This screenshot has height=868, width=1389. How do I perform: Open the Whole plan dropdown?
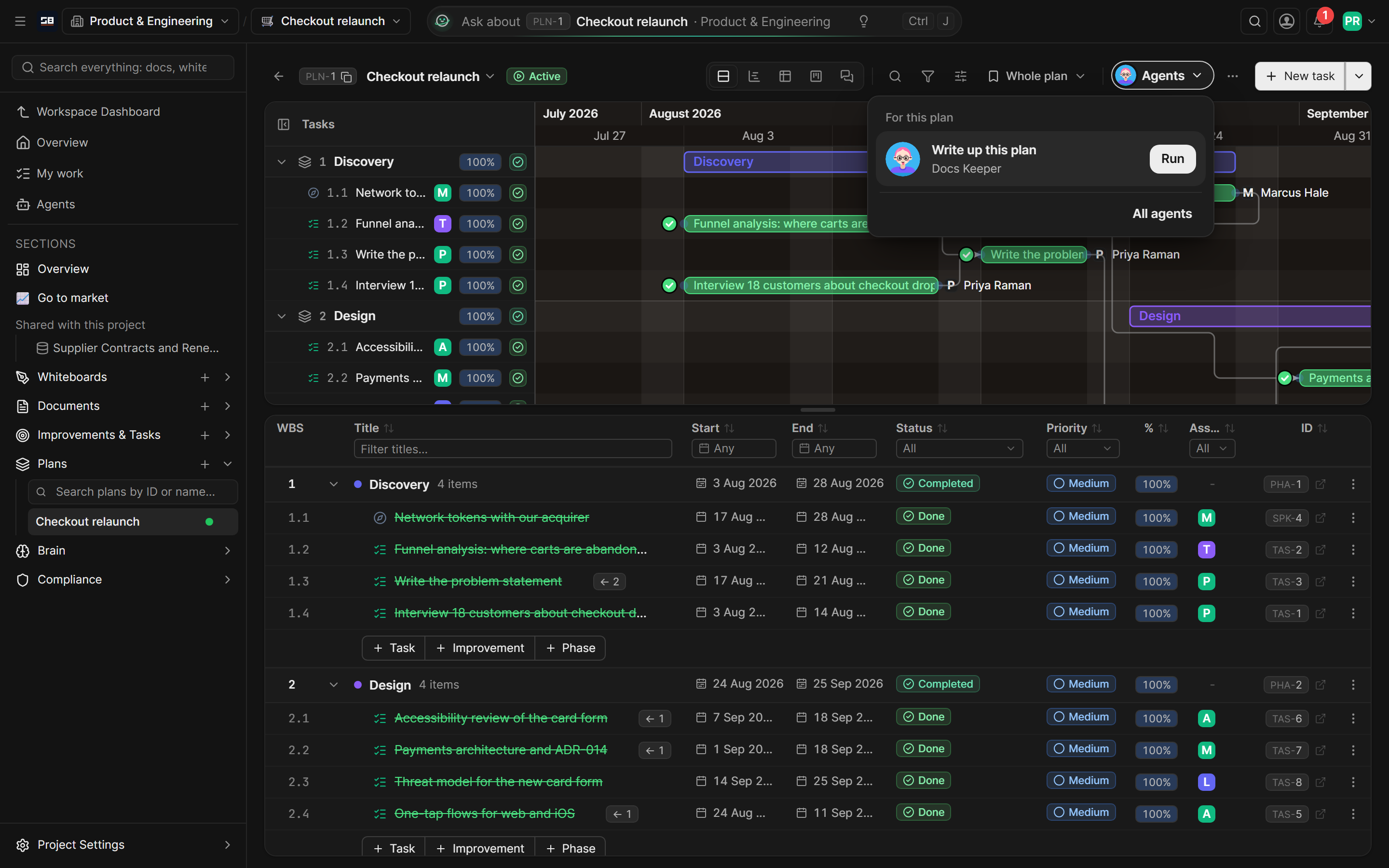(1036, 76)
